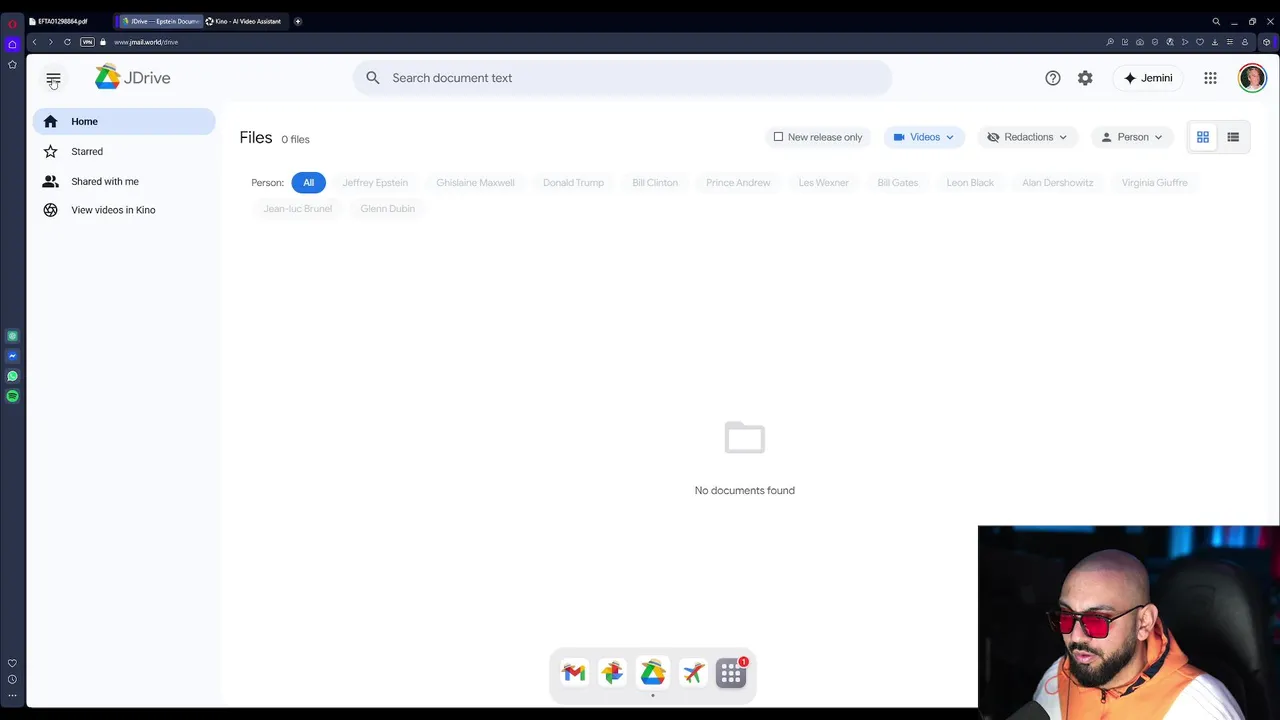Select the All person filter chip

pos(308,183)
